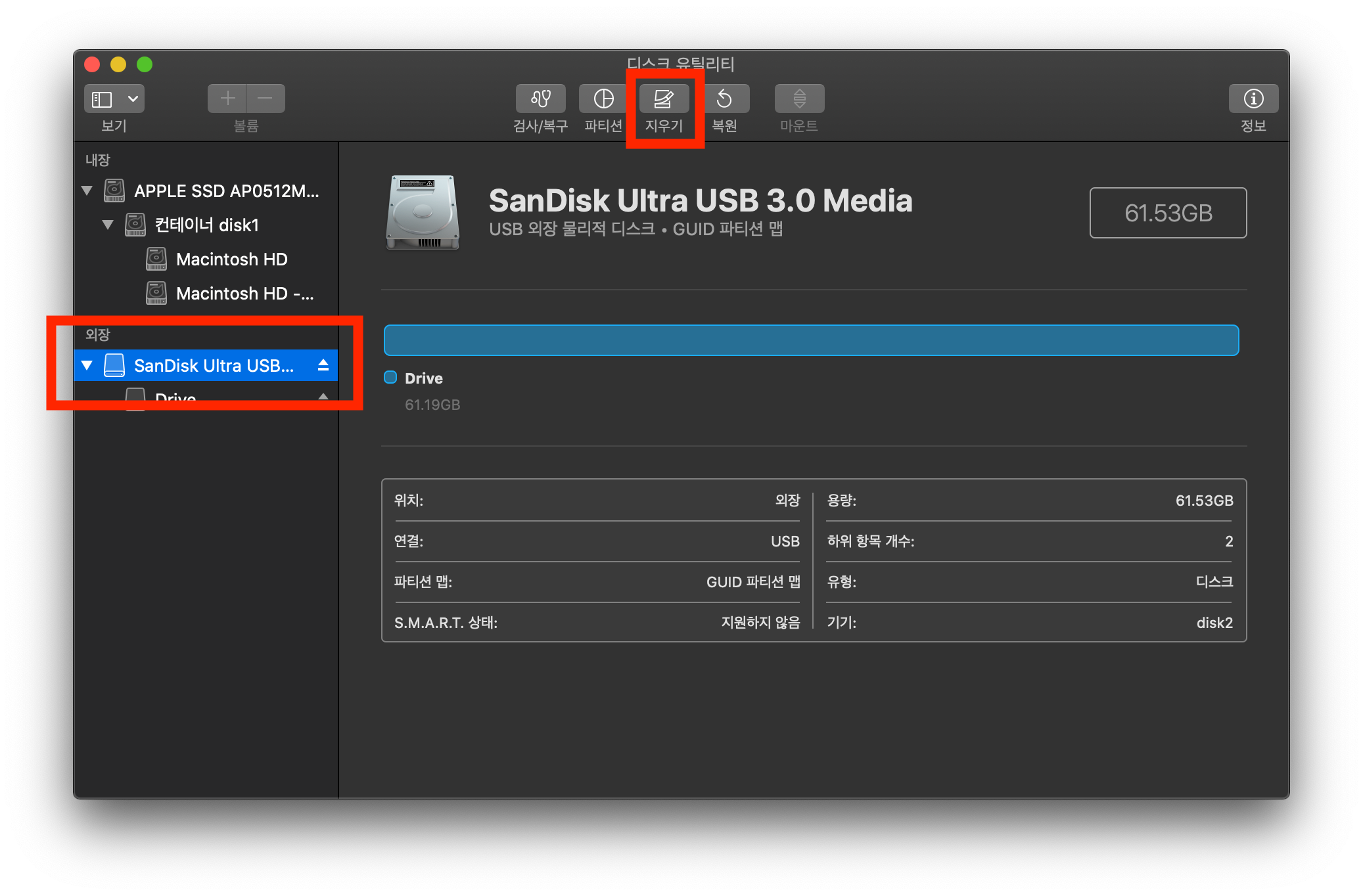Select Macintosh HD volume in sidebar

(x=231, y=259)
